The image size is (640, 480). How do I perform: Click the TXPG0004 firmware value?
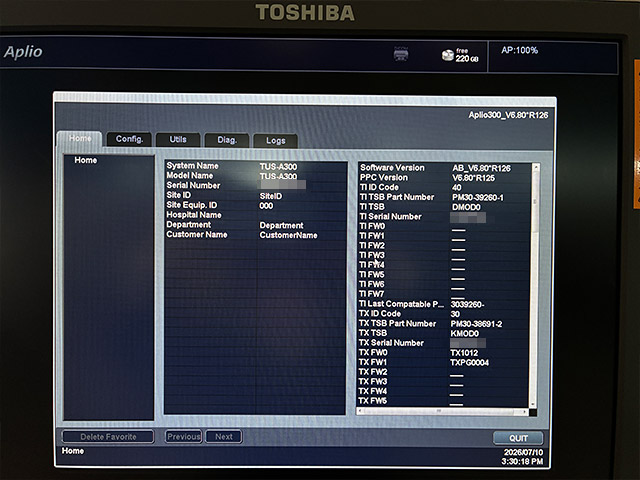click(x=469, y=363)
